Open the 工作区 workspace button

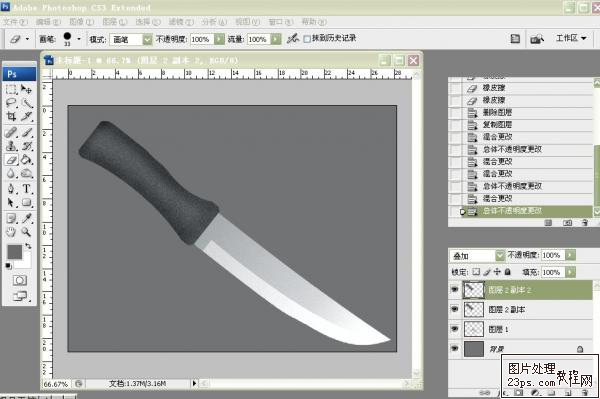click(x=571, y=38)
